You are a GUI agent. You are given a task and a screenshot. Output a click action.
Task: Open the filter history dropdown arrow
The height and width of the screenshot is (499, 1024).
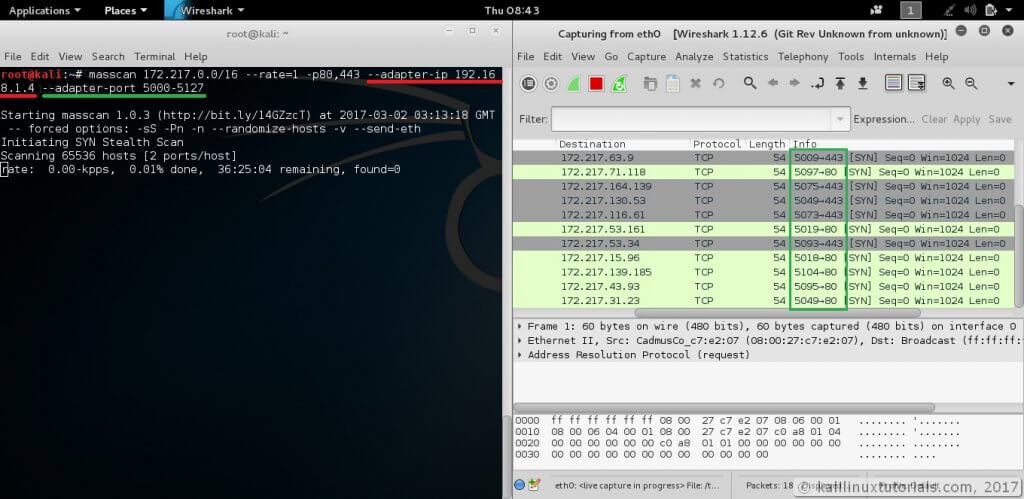pos(840,119)
